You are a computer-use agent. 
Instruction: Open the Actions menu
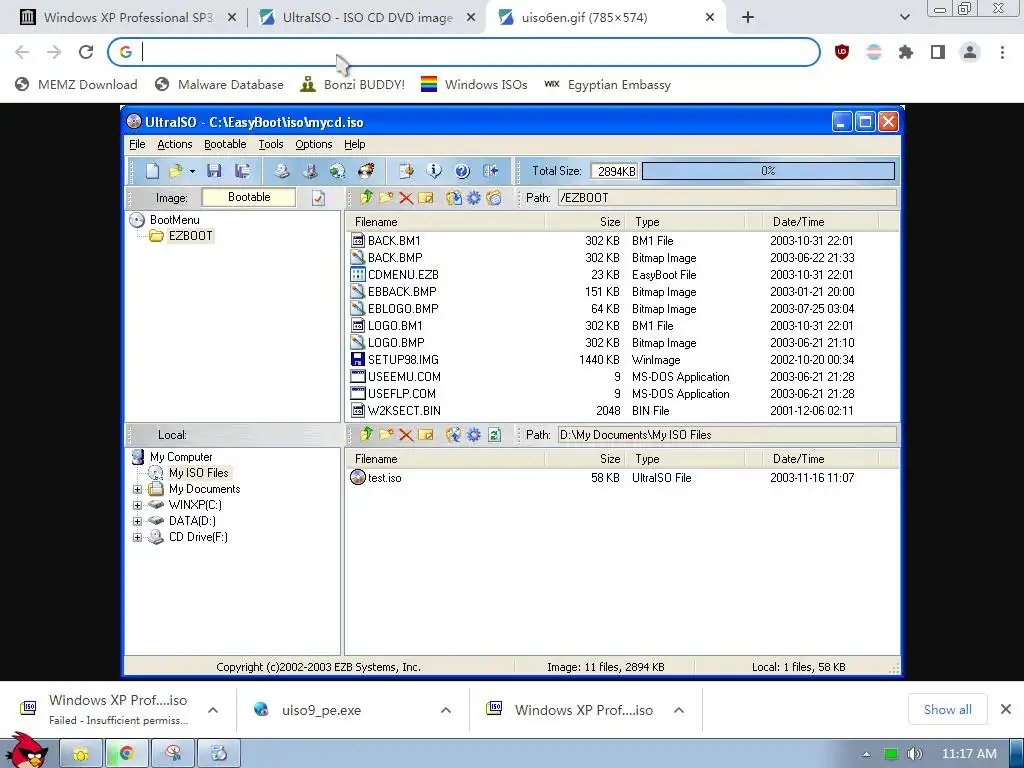174,144
